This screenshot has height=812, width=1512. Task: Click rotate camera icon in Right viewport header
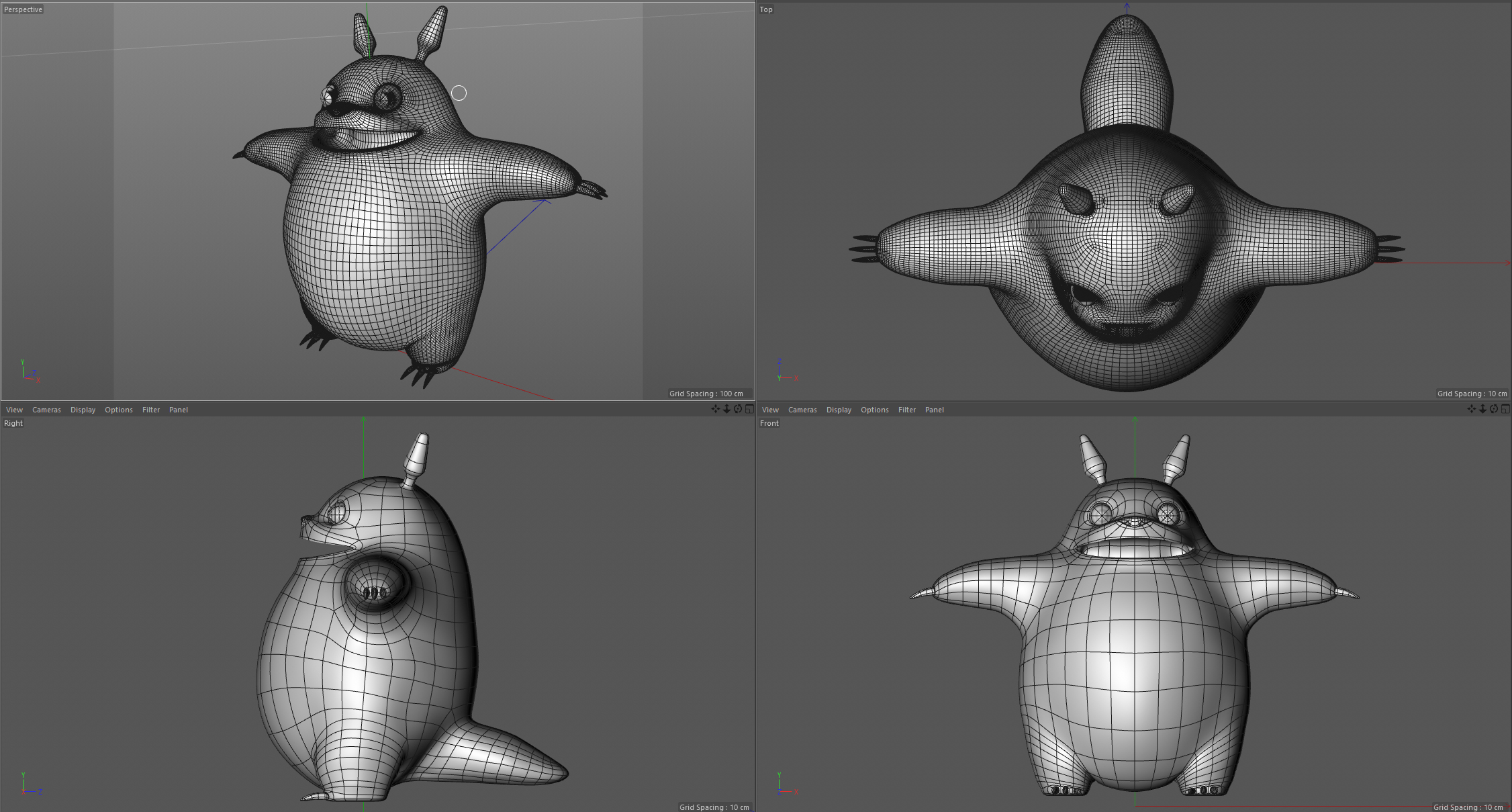pyautogui.click(x=738, y=409)
